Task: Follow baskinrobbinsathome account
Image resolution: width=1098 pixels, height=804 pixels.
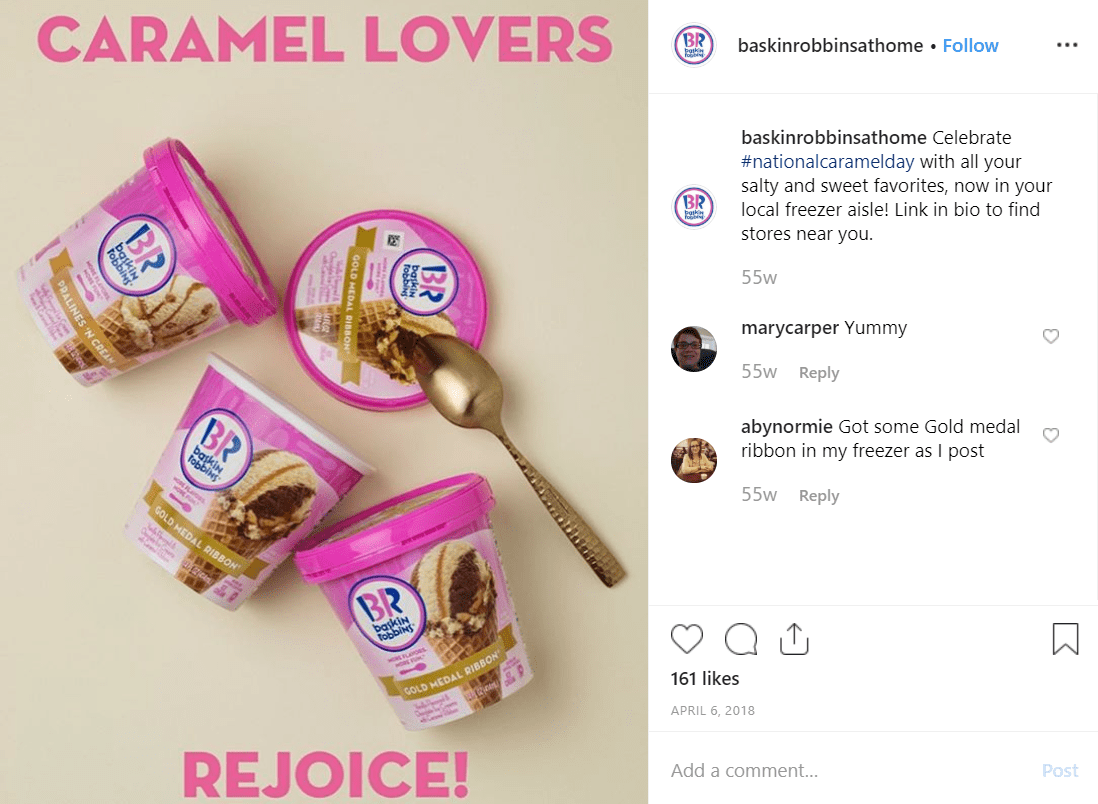Action: tap(970, 46)
